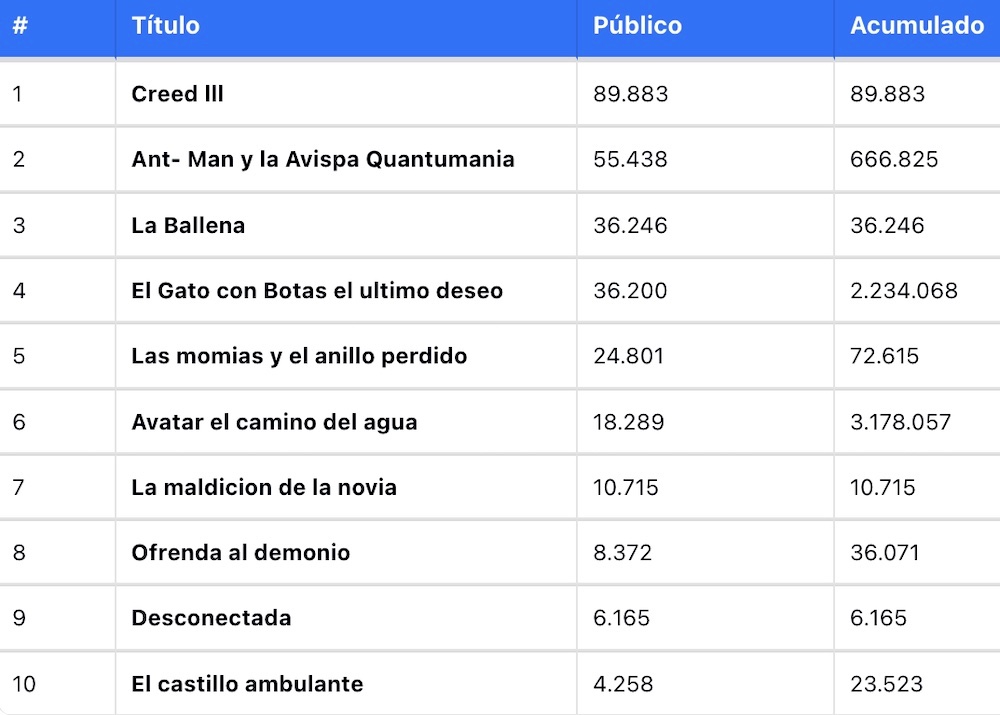Click acumulado value 3.178.057 for Avatar
This screenshot has width=1000, height=715.
coord(900,422)
